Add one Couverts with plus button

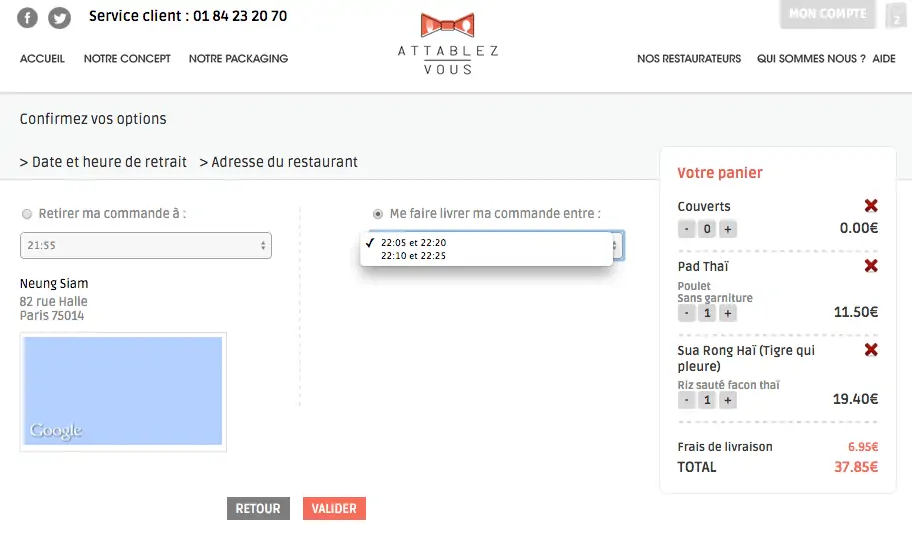click(728, 229)
